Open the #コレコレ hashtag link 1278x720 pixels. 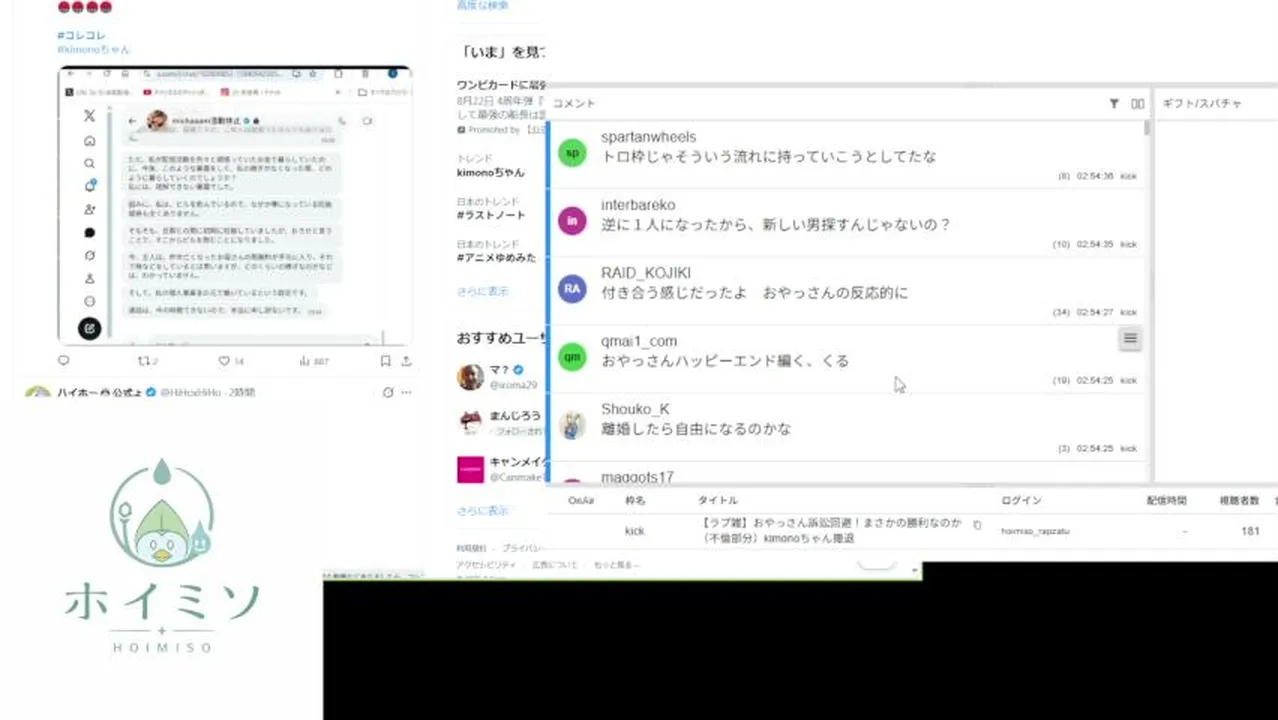[x=81, y=35]
